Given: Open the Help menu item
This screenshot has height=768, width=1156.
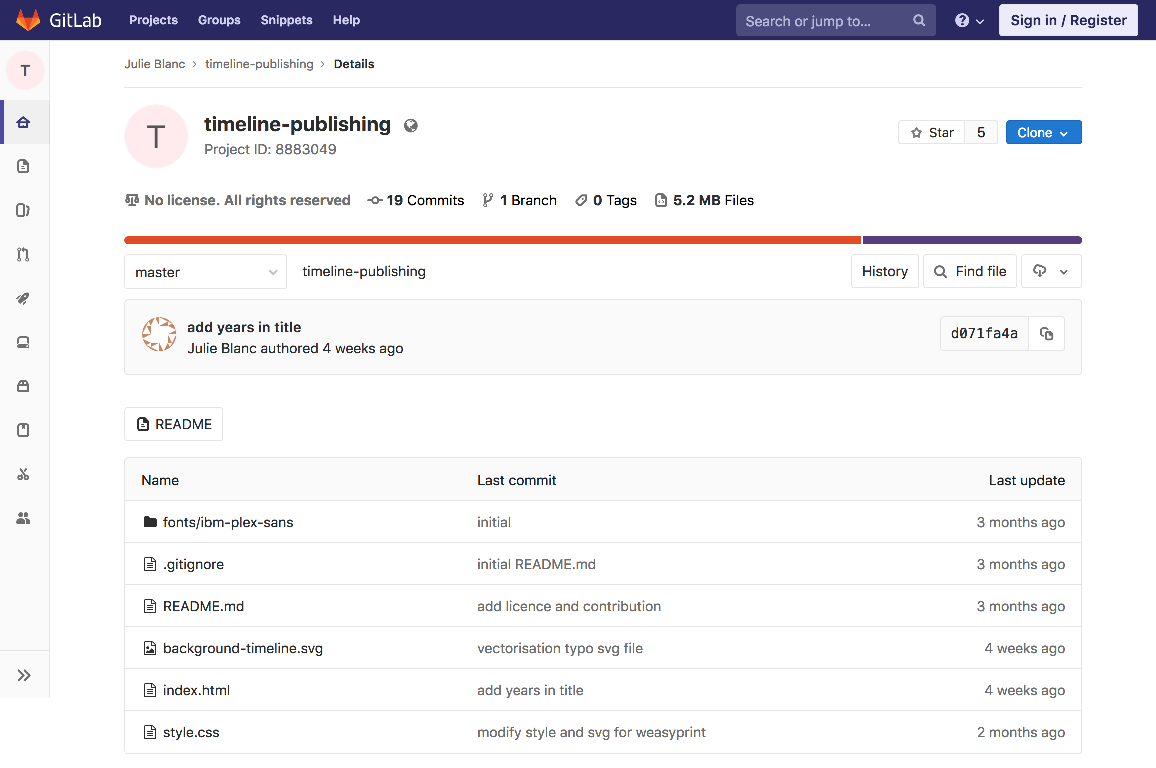Looking at the screenshot, I should (x=346, y=20).
